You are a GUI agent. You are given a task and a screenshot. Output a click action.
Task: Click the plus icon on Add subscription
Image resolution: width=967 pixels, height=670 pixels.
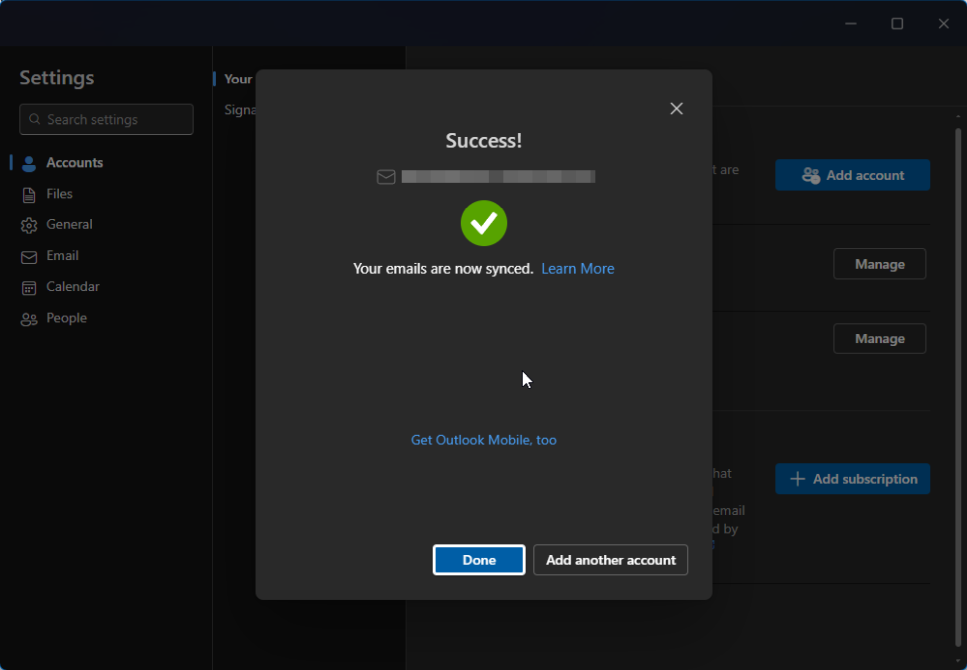pos(797,479)
